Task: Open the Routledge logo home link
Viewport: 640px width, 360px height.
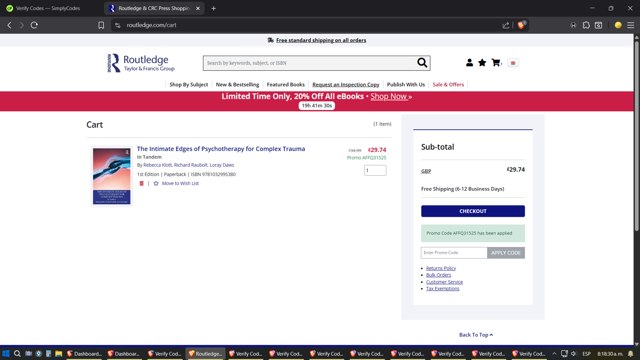Action: [141, 63]
